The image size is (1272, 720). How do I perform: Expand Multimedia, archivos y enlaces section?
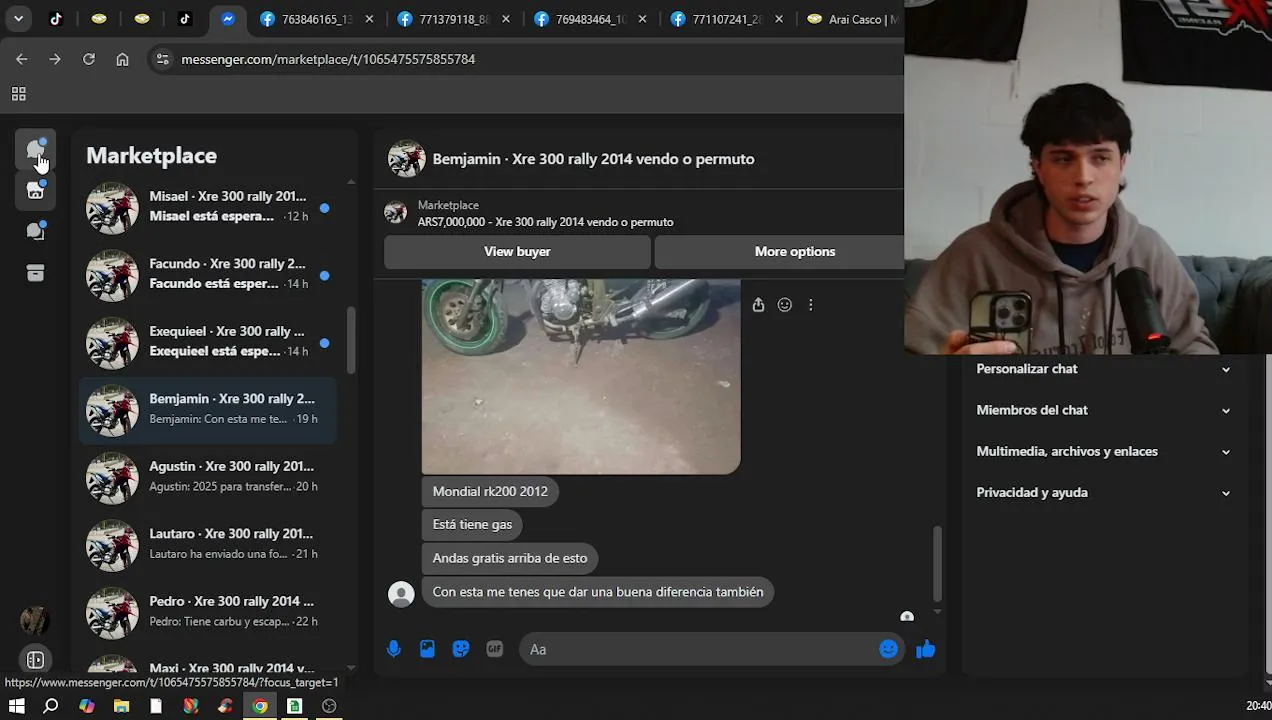[1103, 451]
